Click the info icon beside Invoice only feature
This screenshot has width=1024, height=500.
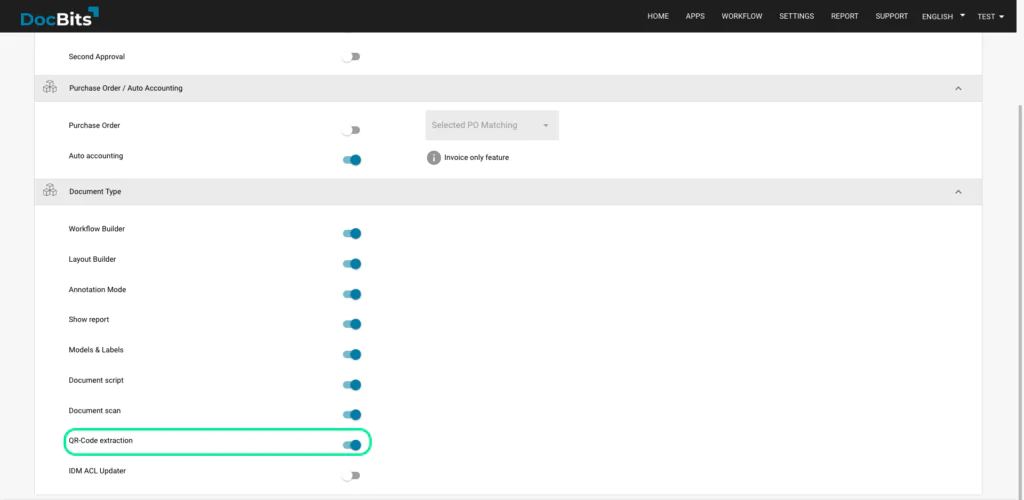(434, 157)
